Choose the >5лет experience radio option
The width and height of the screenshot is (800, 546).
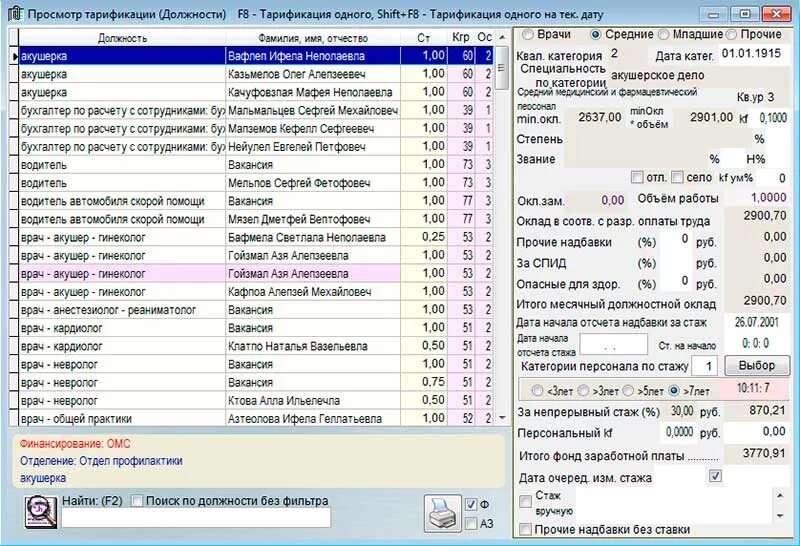tap(628, 391)
